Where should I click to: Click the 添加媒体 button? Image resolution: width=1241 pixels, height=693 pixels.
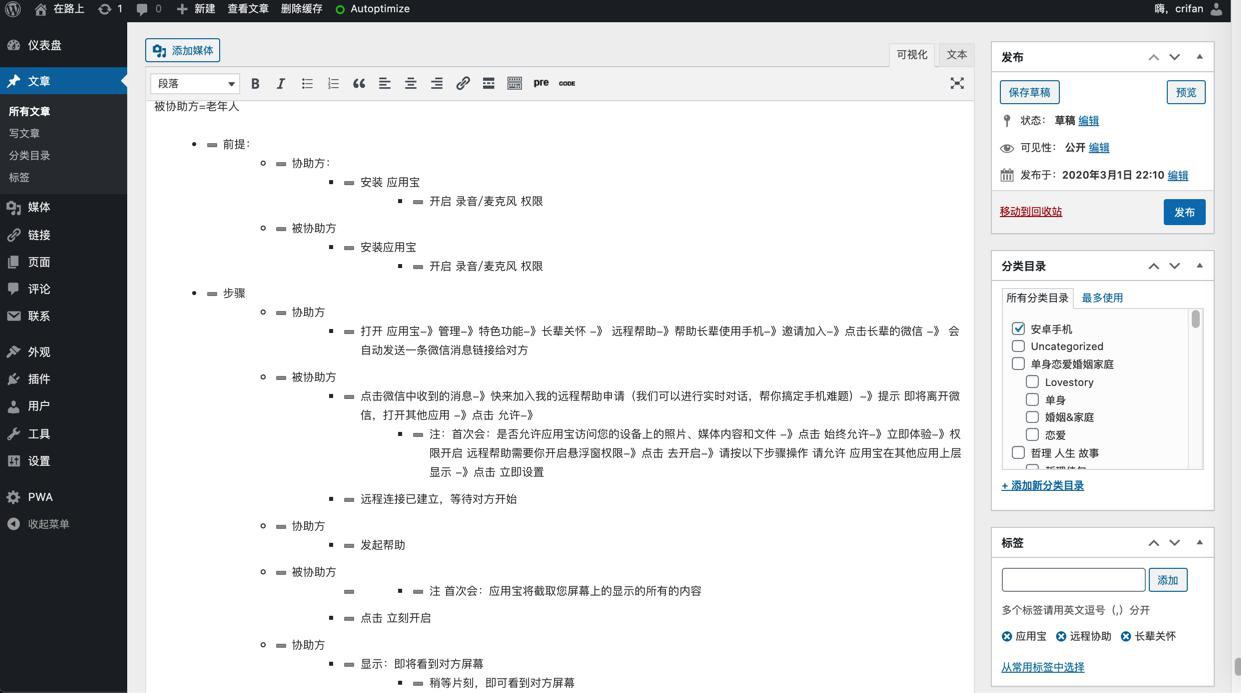(183, 50)
